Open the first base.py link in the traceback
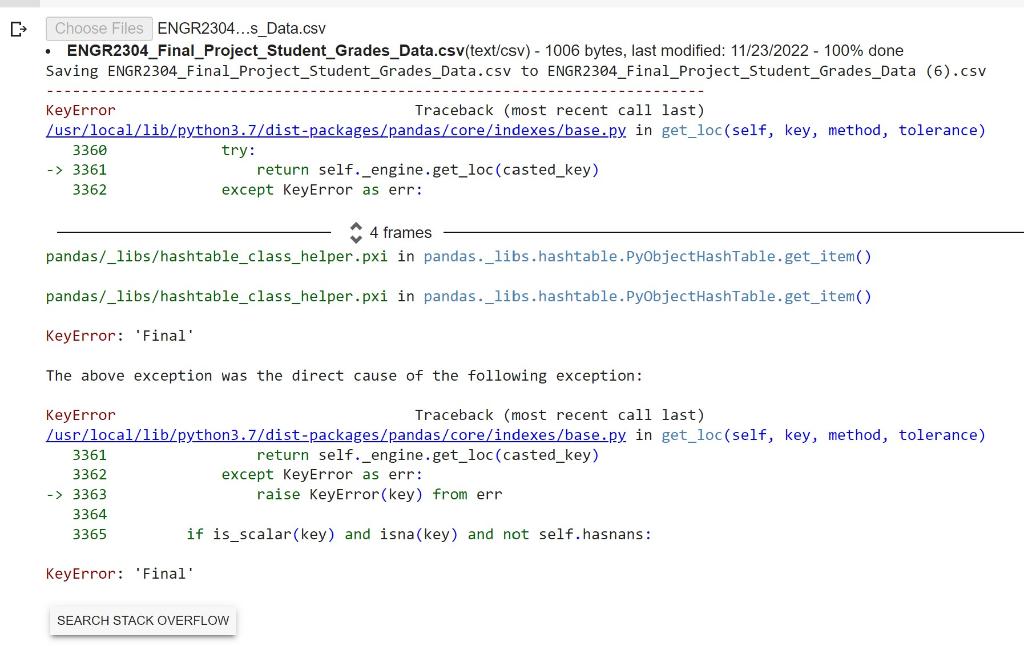This screenshot has height=646, width=1024. (x=335, y=130)
